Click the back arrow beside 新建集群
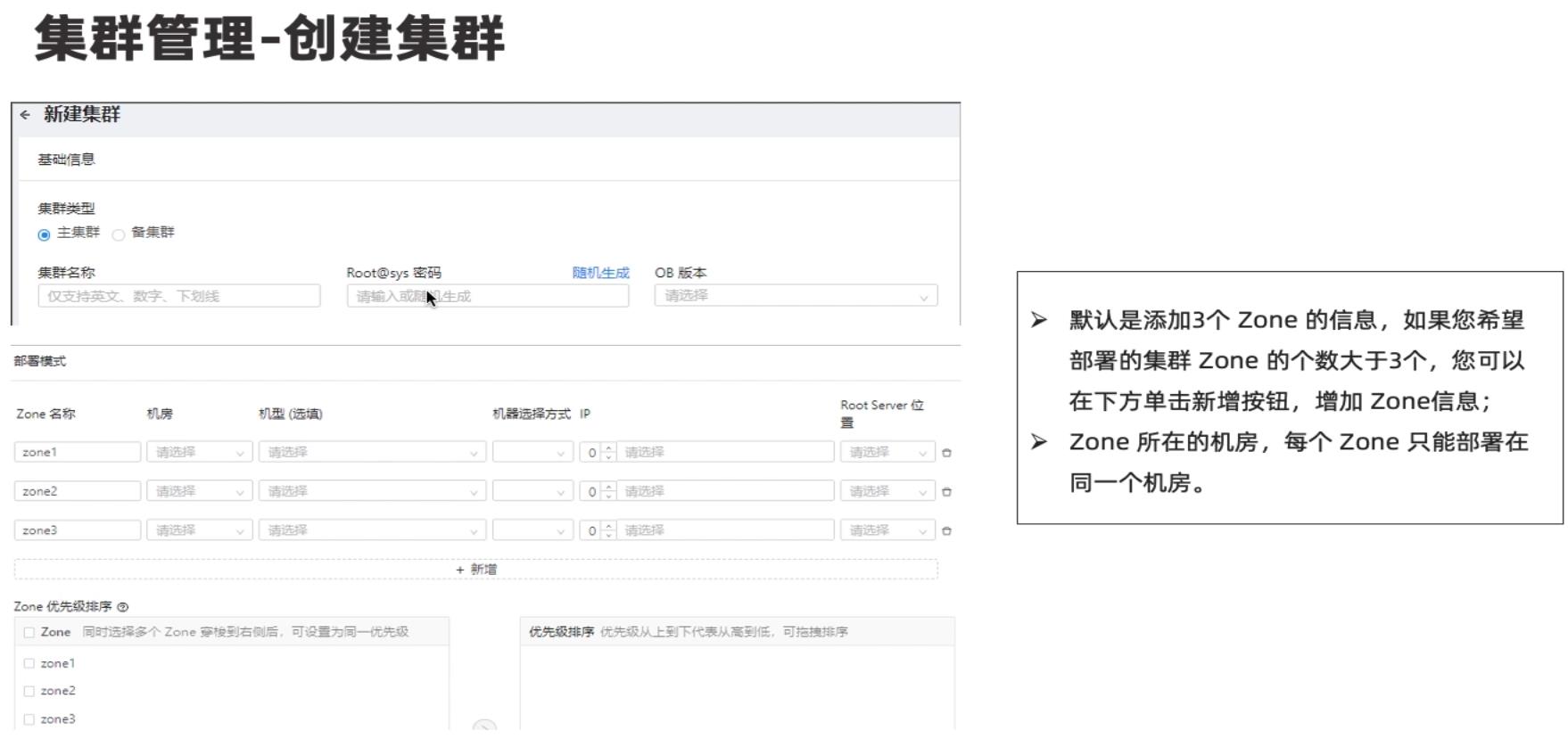The height and width of the screenshot is (739, 1568). coord(25,115)
